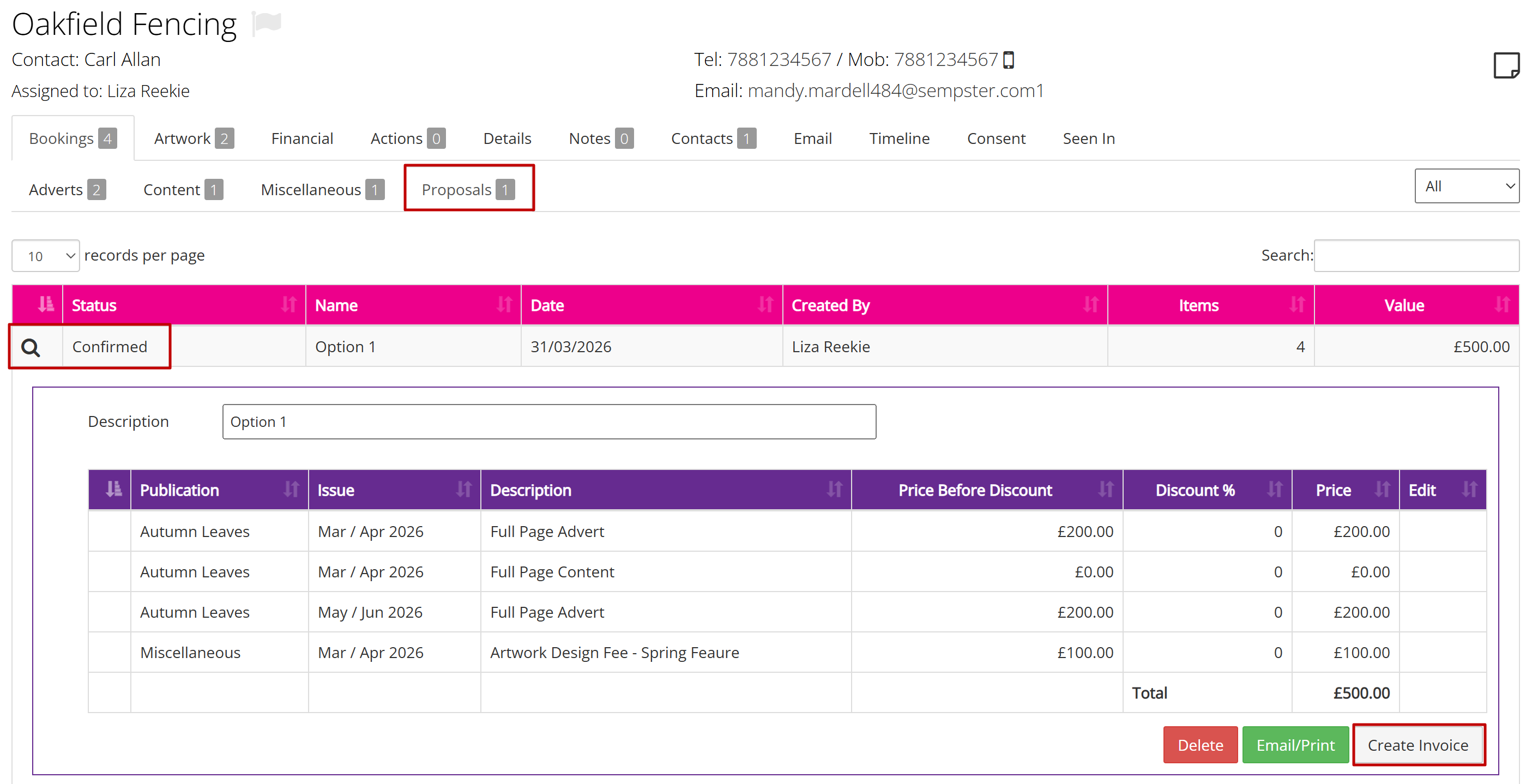Click the Full Page Content description cell
1532x784 pixels.
(x=666, y=571)
